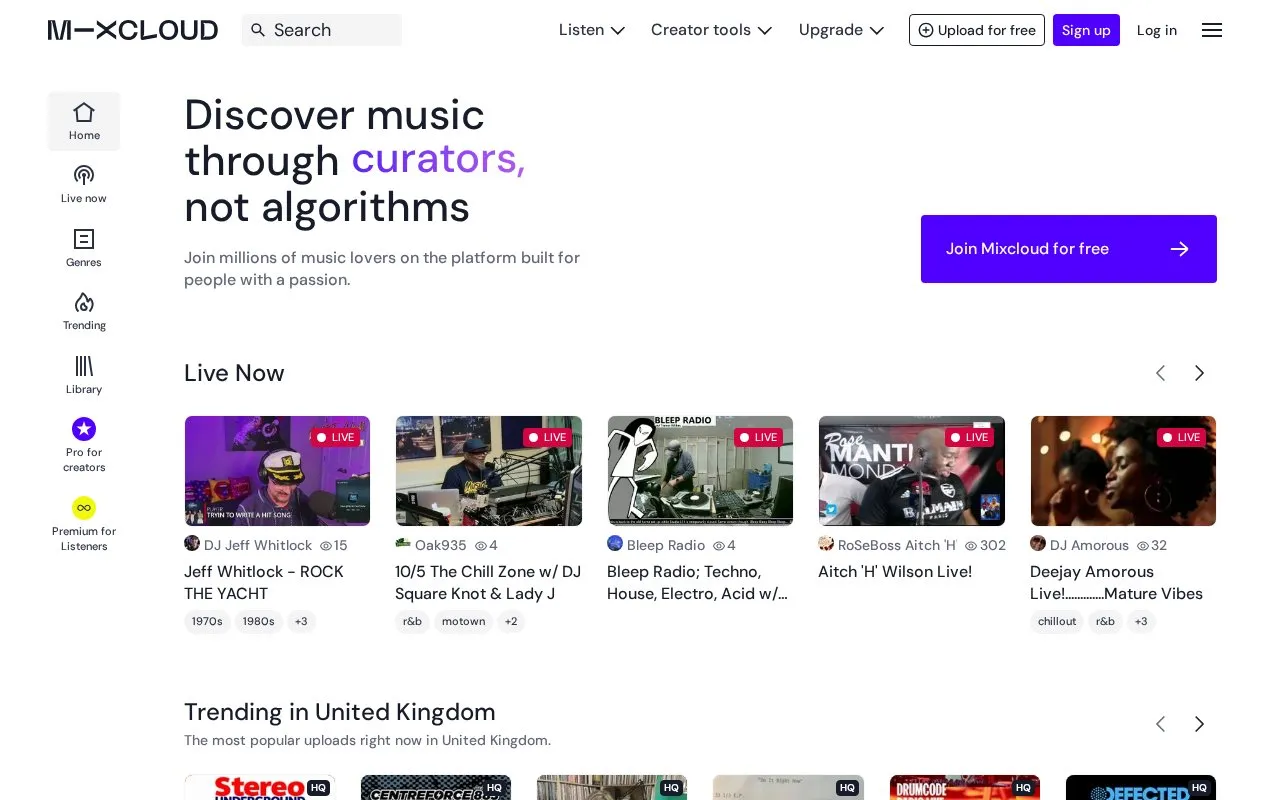The height and width of the screenshot is (800, 1280).
Task: Click Join Mixcloud for free button
Action: pyautogui.click(x=1069, y=249)
